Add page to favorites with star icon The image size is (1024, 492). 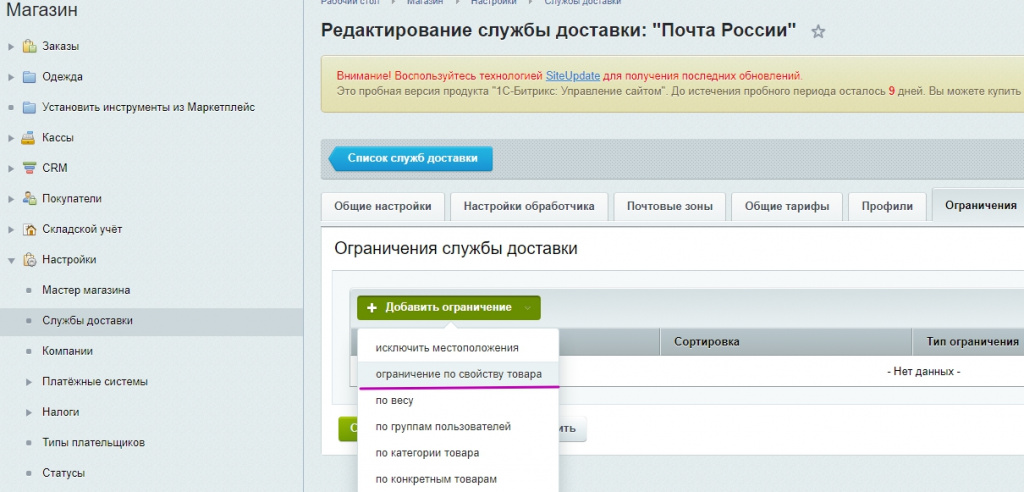[x=818, y=31]
